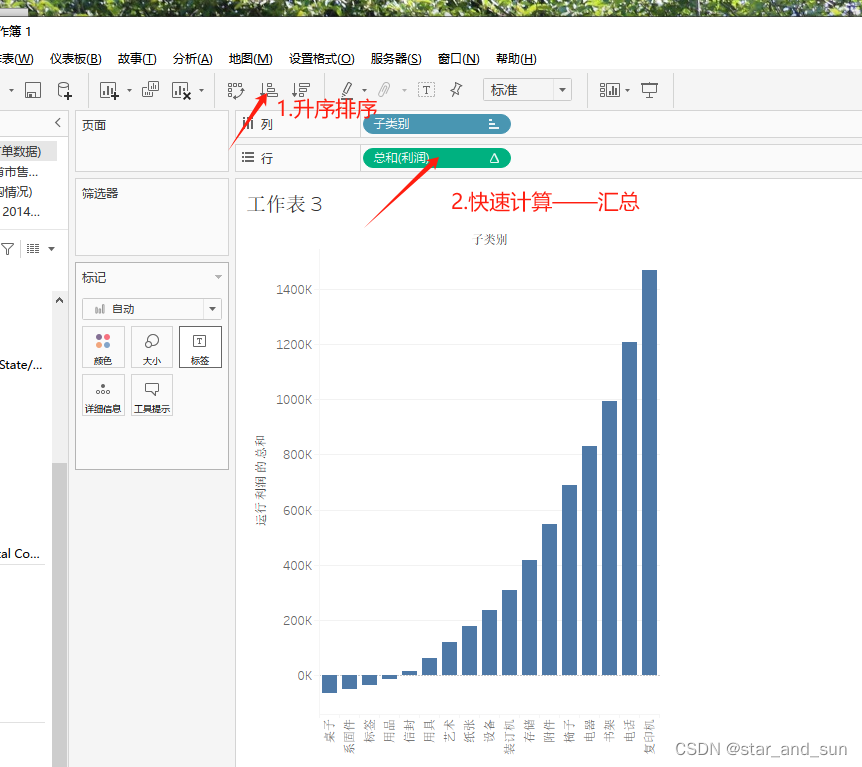Click the Duplicate worksheet icon
Viewport: 862px width, 767px height.
(150, 90)
